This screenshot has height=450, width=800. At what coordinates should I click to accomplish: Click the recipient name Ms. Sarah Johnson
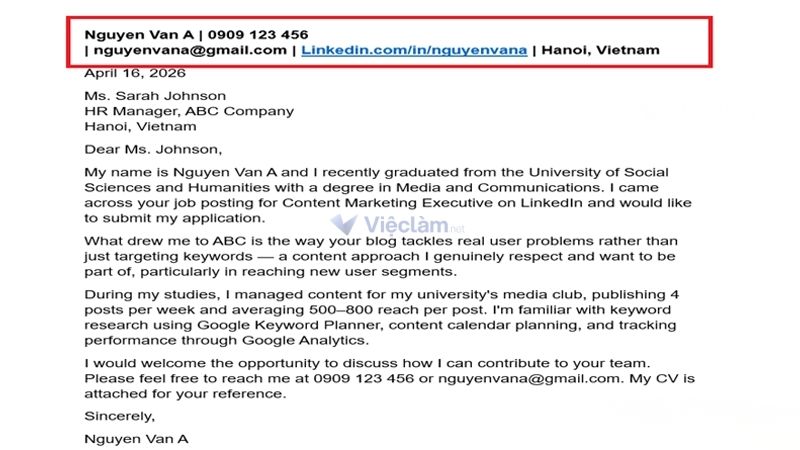click(x=155, y=96)
